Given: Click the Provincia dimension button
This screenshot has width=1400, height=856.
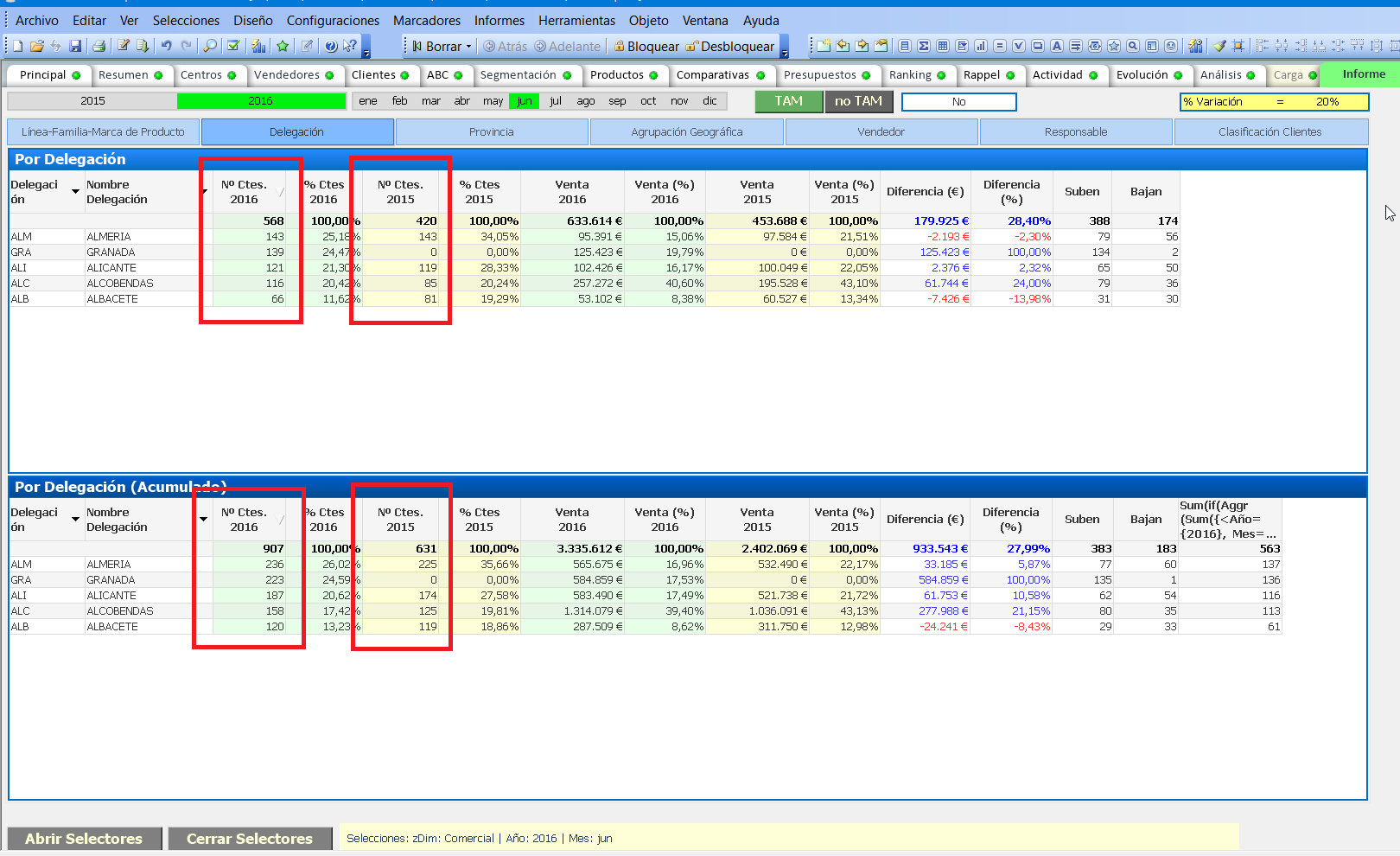Looking at the screenshot, I should (x=492, y=132).
